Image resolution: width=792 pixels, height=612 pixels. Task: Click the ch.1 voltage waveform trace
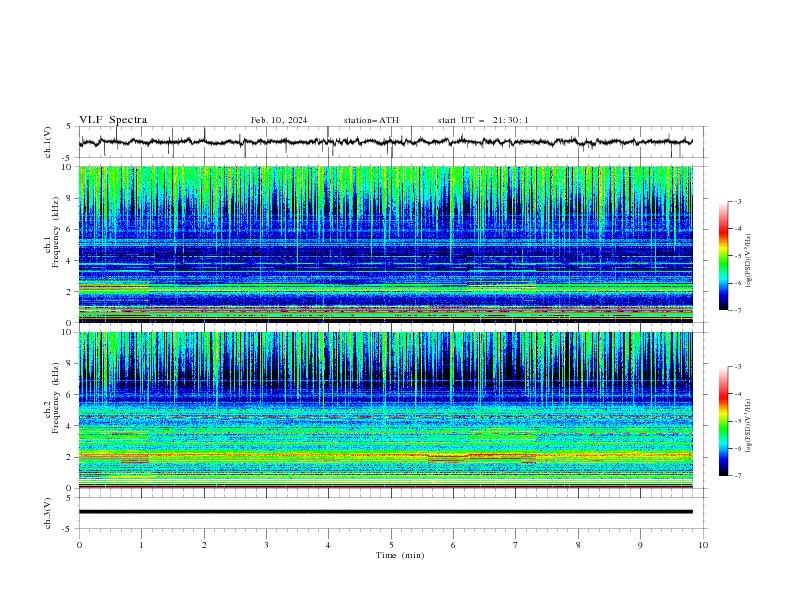click(385, 142)
